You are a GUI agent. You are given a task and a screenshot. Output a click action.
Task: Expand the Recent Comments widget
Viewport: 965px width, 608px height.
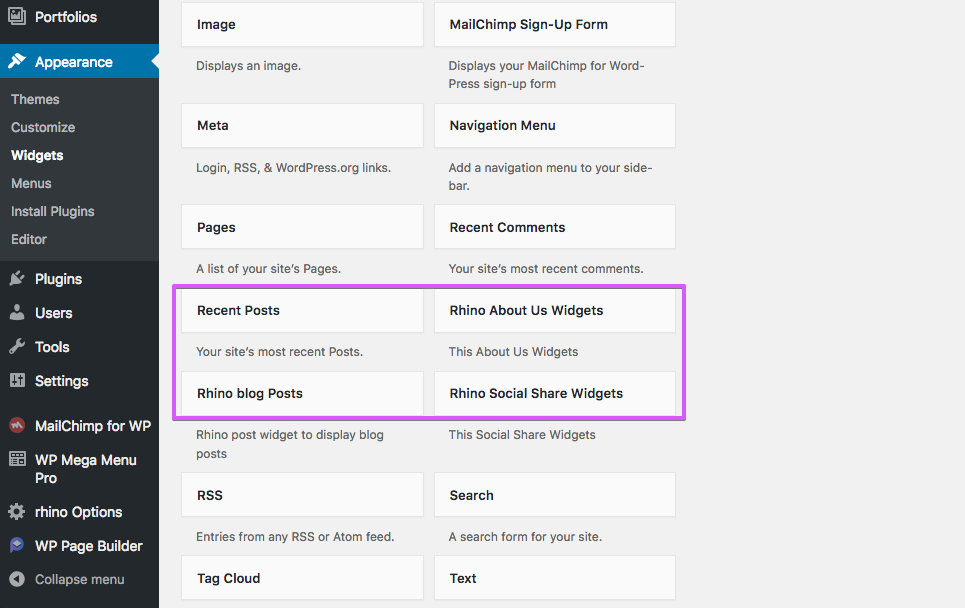555,227
